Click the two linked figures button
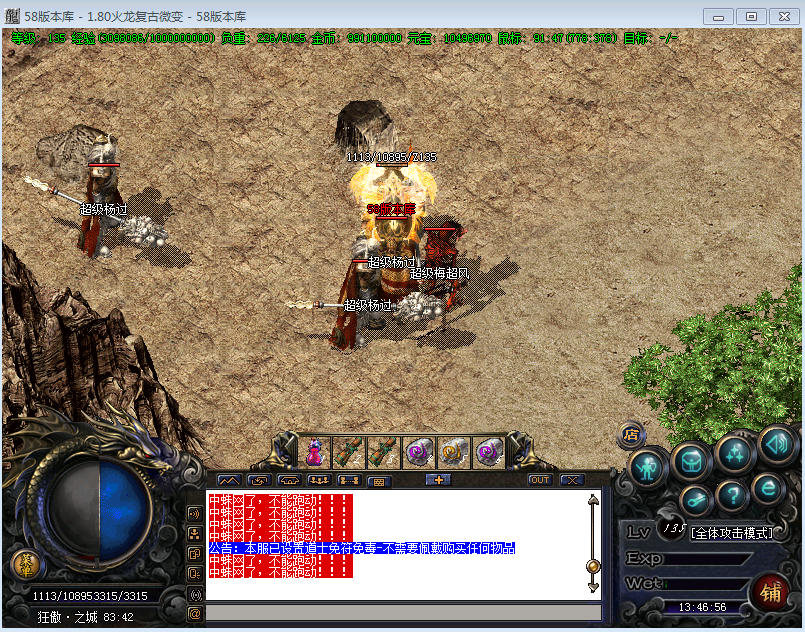The height and width of the screenshot is (632, 805). (349, 481)
